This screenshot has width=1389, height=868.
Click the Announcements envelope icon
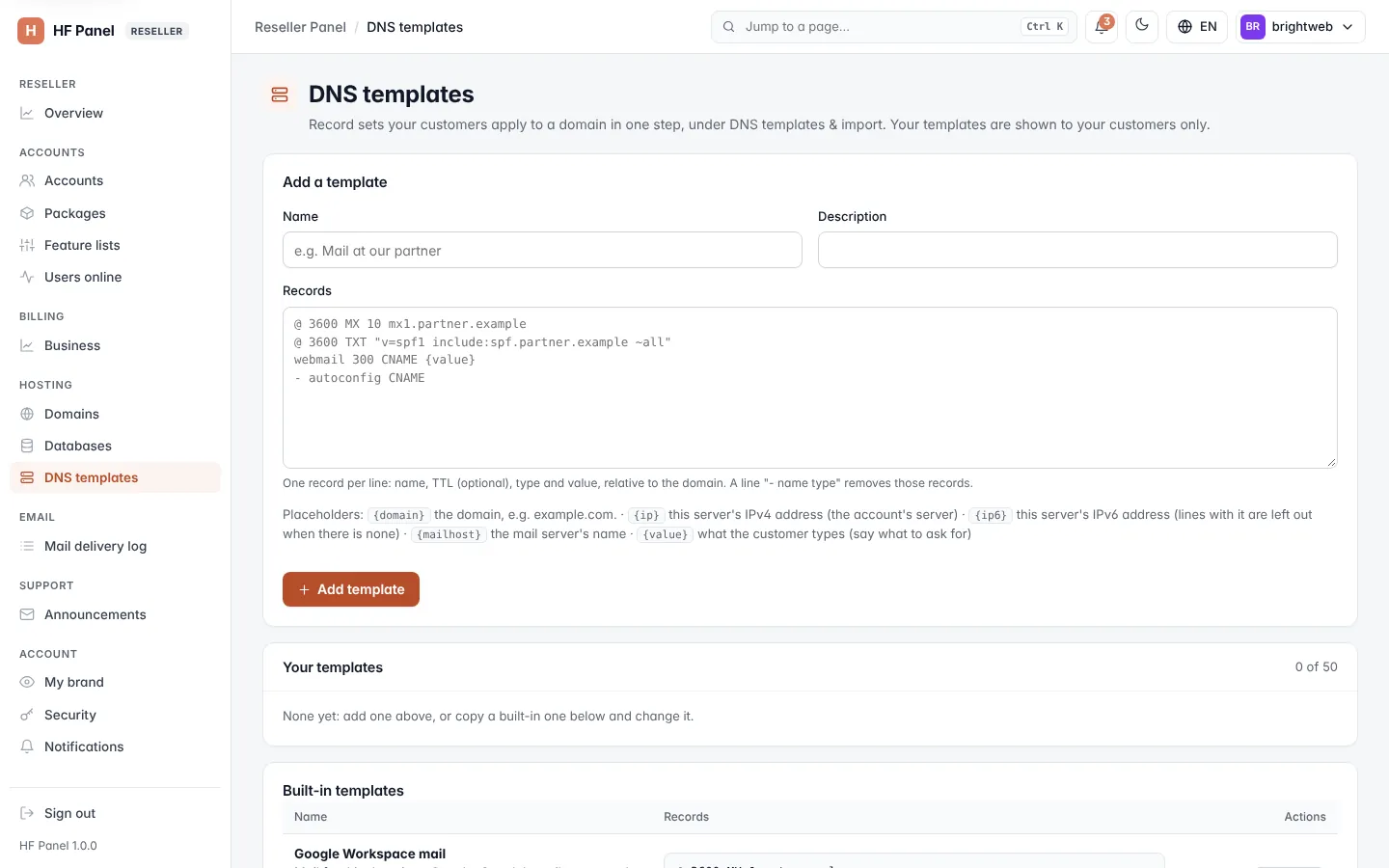click(27, 614)
